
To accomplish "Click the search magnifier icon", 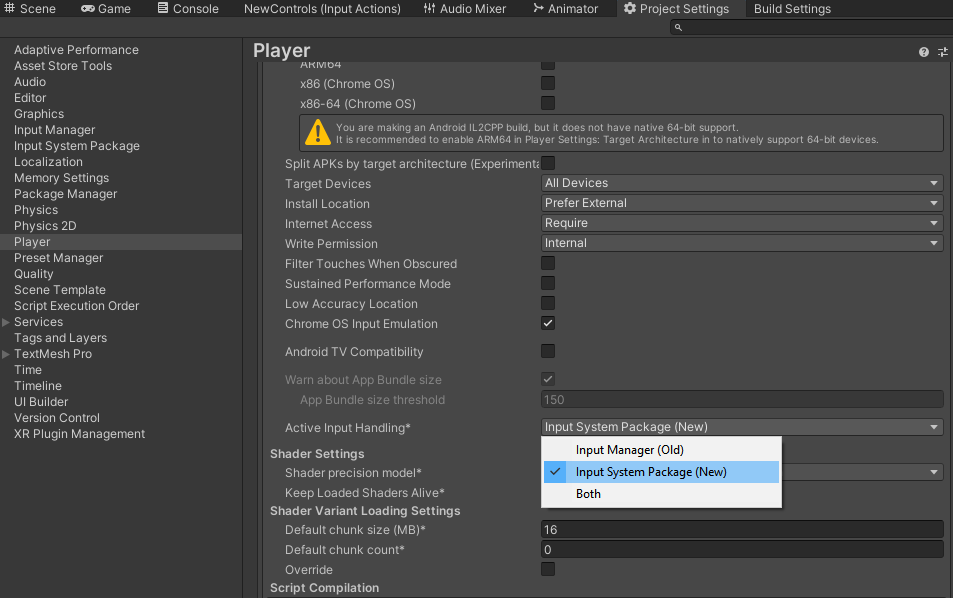I will pyautogui.click(x=679, y=27).
